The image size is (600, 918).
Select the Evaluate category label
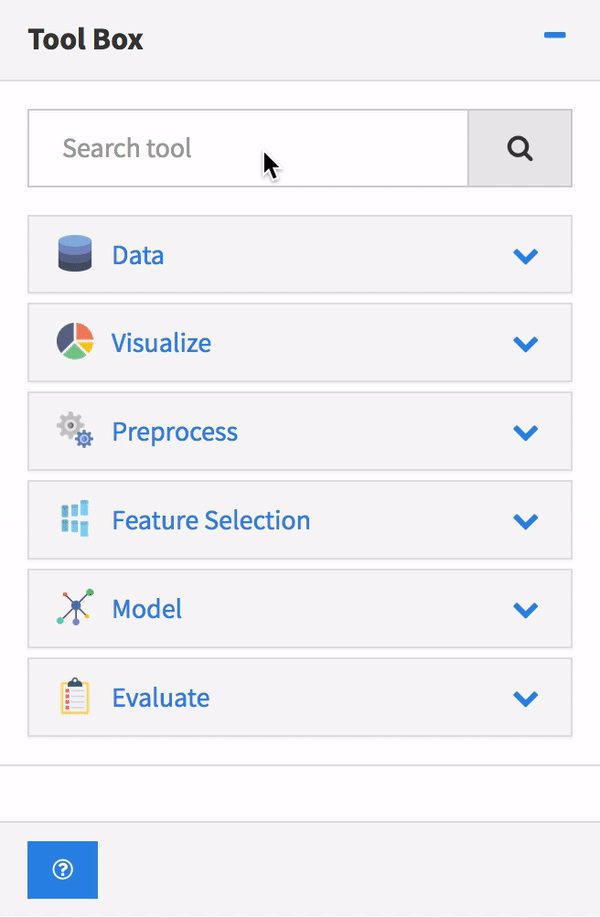[161, 697]
